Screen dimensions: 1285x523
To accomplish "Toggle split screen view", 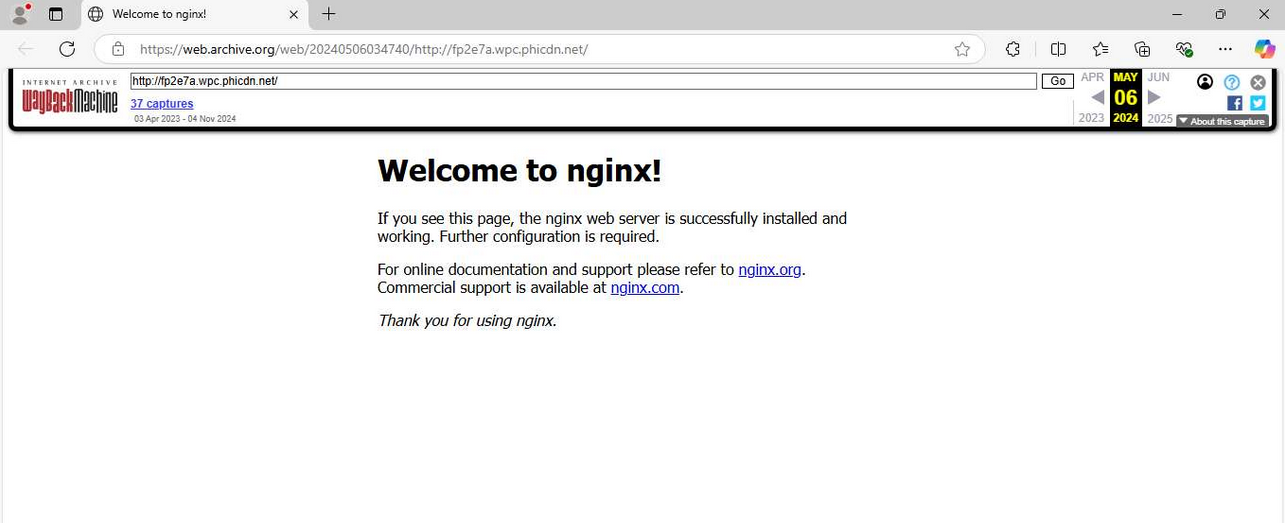I will (x=1058, y=49).
